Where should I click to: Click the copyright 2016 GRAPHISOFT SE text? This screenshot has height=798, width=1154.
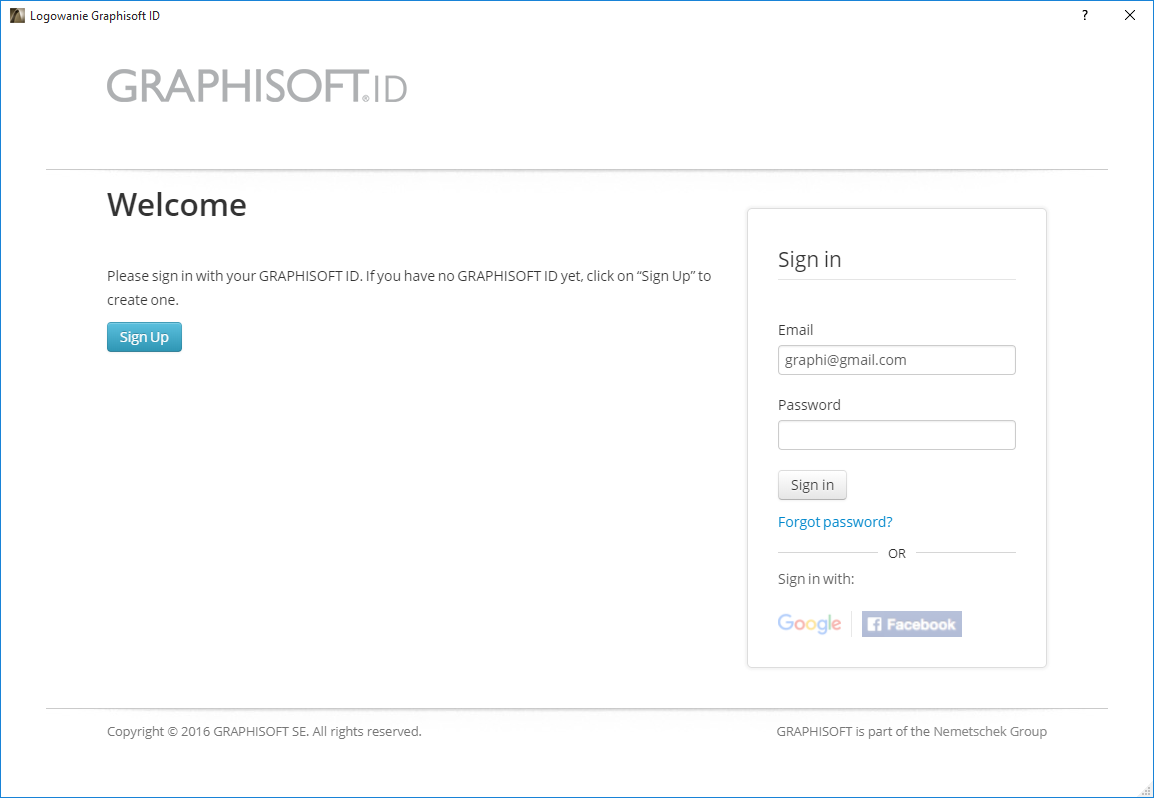click(264, 731)
